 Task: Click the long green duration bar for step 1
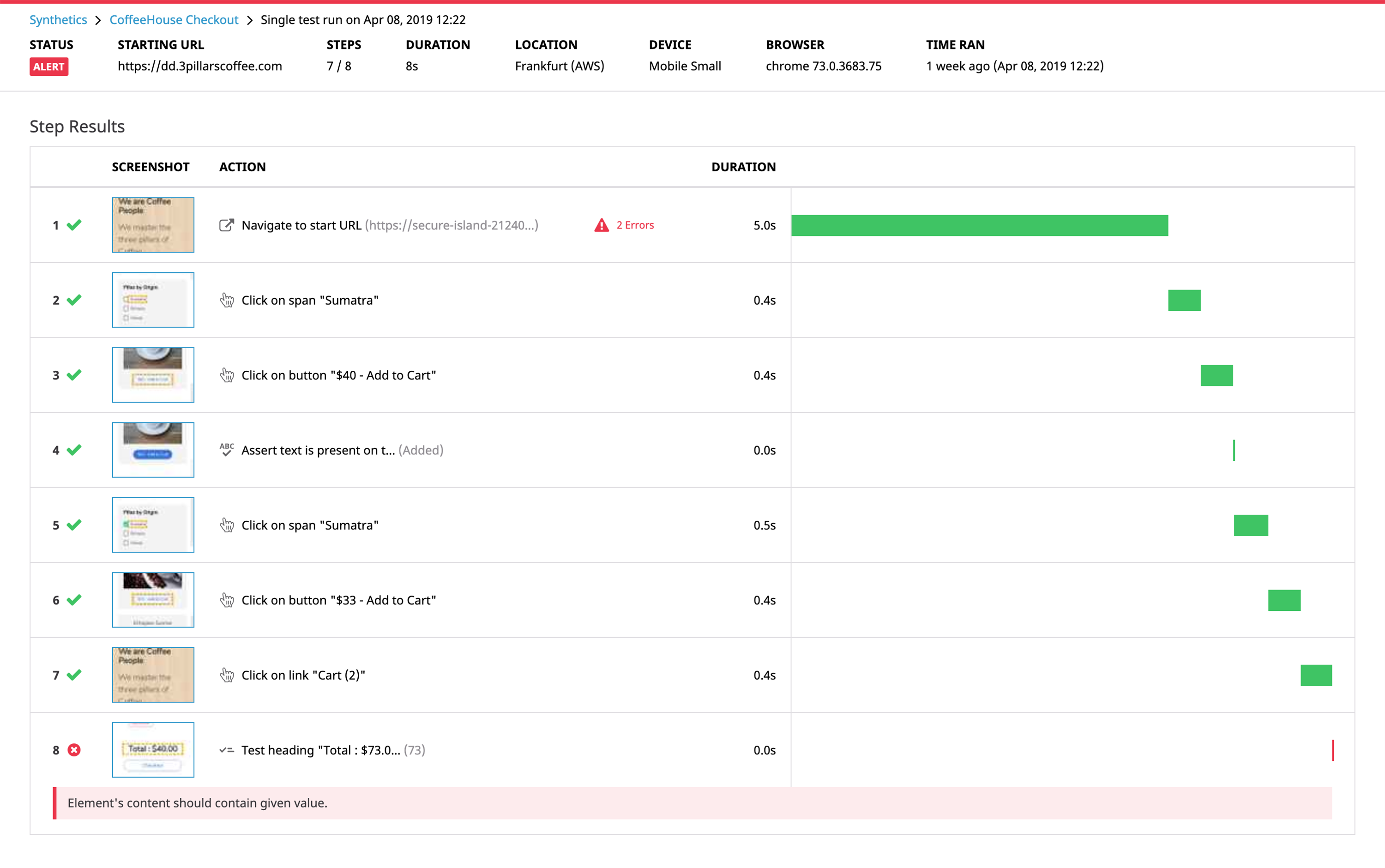click(x=979, y=225)
